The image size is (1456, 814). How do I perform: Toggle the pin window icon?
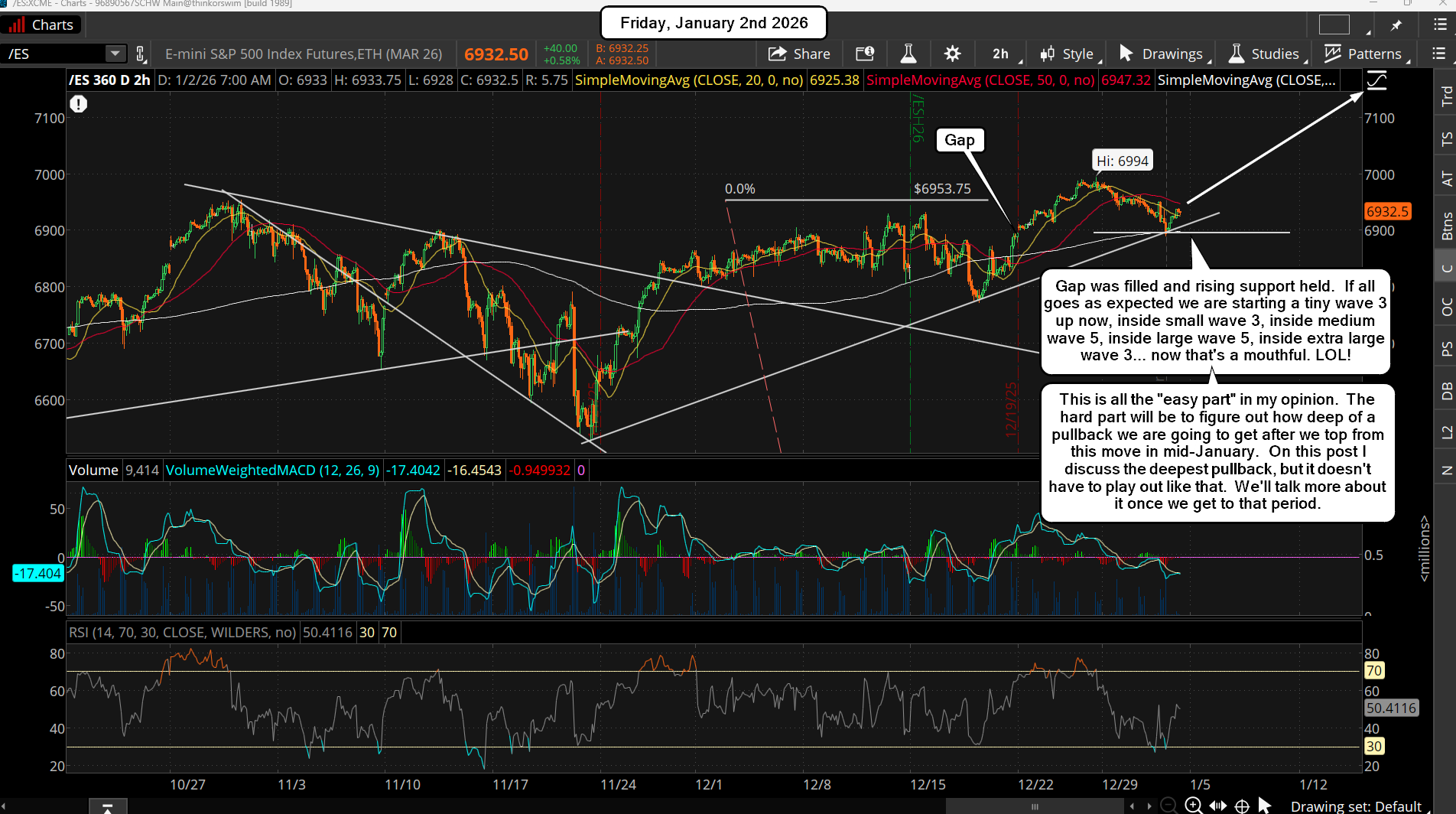coord(1396,25)
